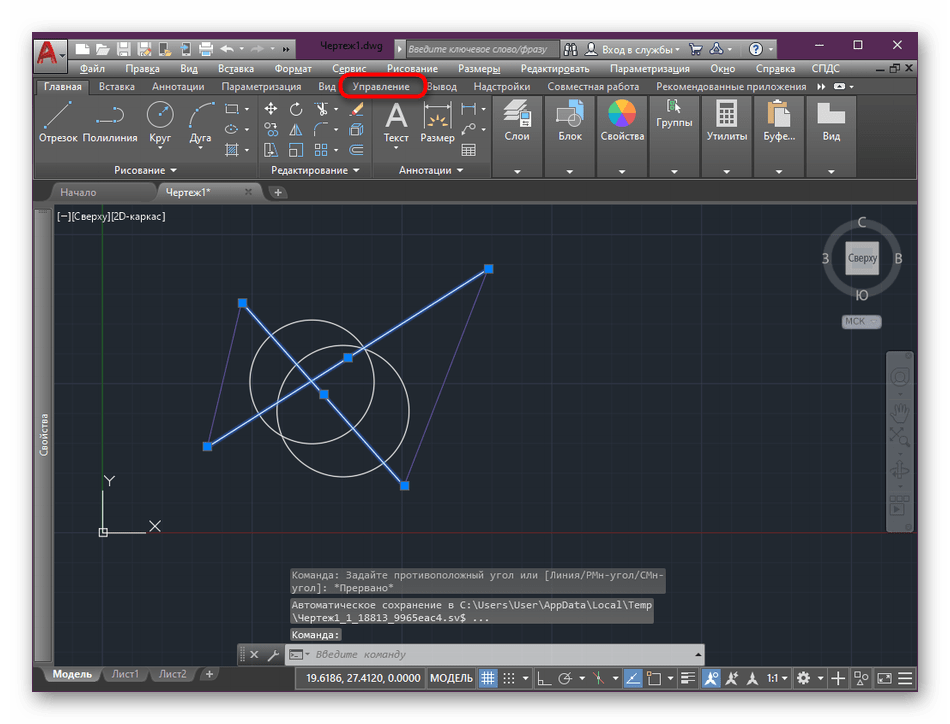Open the annotation scale 1:1 dropdown

pos(777,679)
